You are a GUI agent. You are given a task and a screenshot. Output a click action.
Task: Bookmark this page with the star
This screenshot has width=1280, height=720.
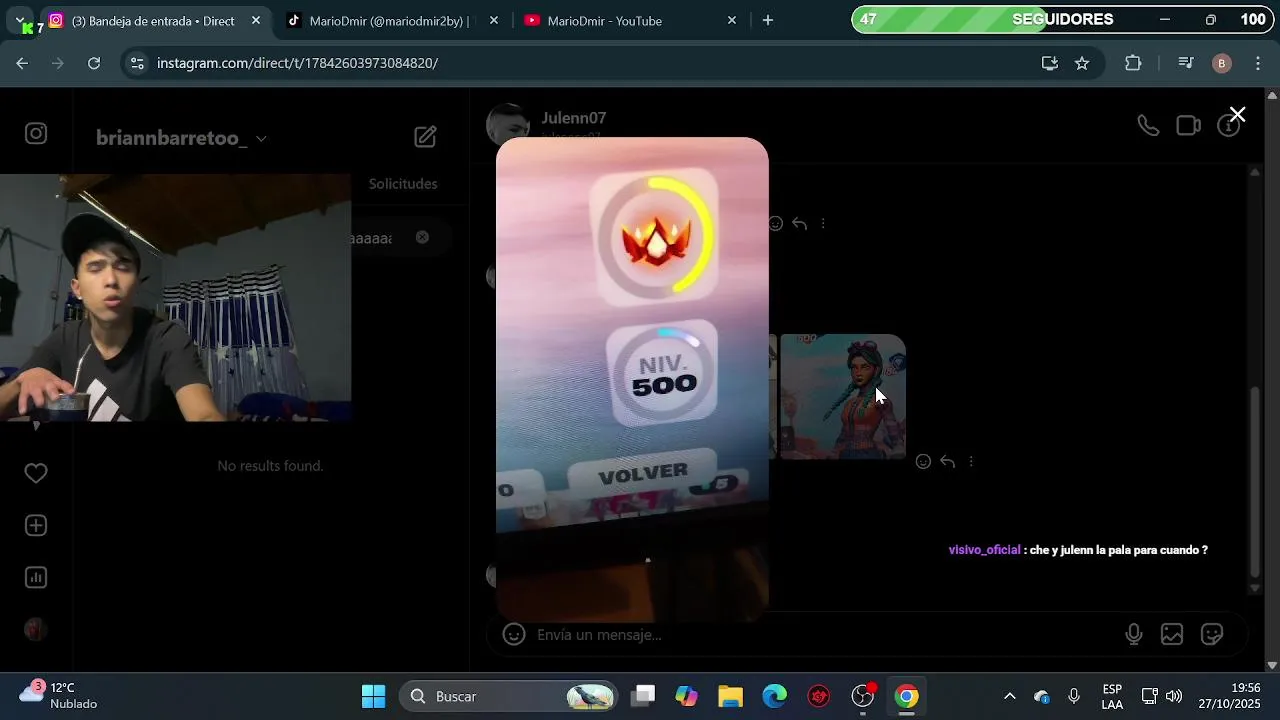coord(1082,63)
